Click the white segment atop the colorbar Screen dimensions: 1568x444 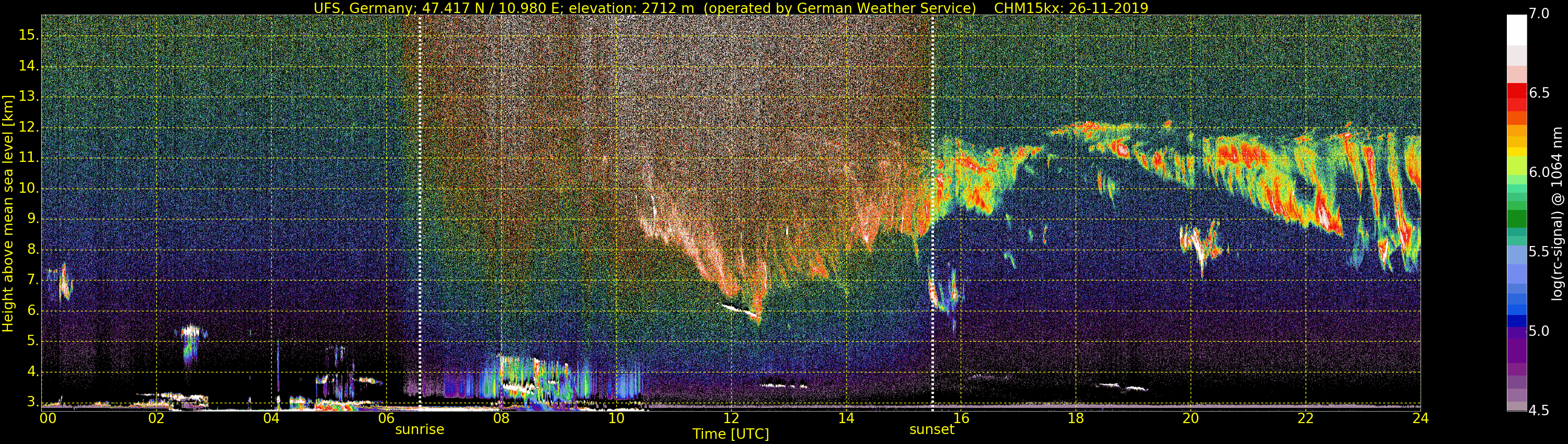[1516, 30]
